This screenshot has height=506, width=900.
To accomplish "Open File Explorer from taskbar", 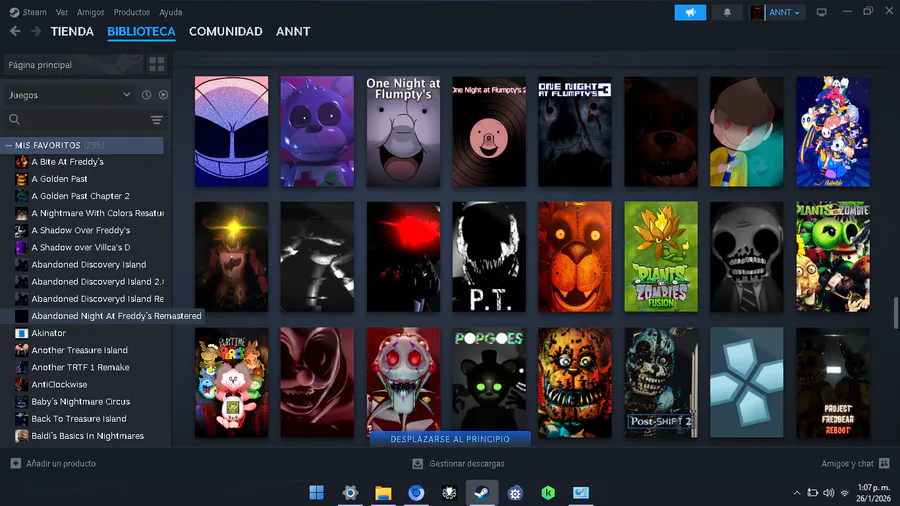I will pos(383,493).
